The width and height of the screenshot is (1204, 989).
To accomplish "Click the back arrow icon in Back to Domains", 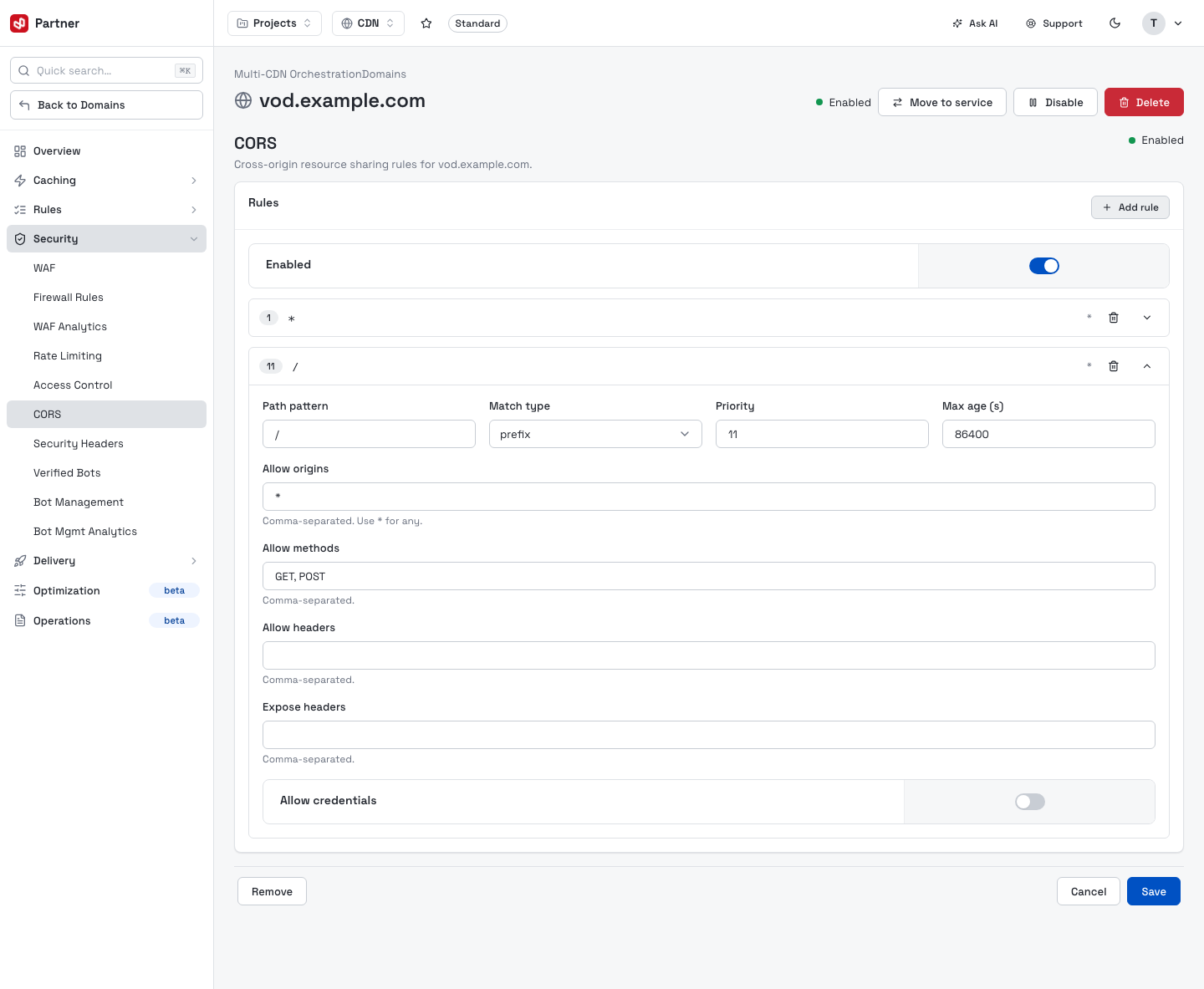I will tap(24, 105).
